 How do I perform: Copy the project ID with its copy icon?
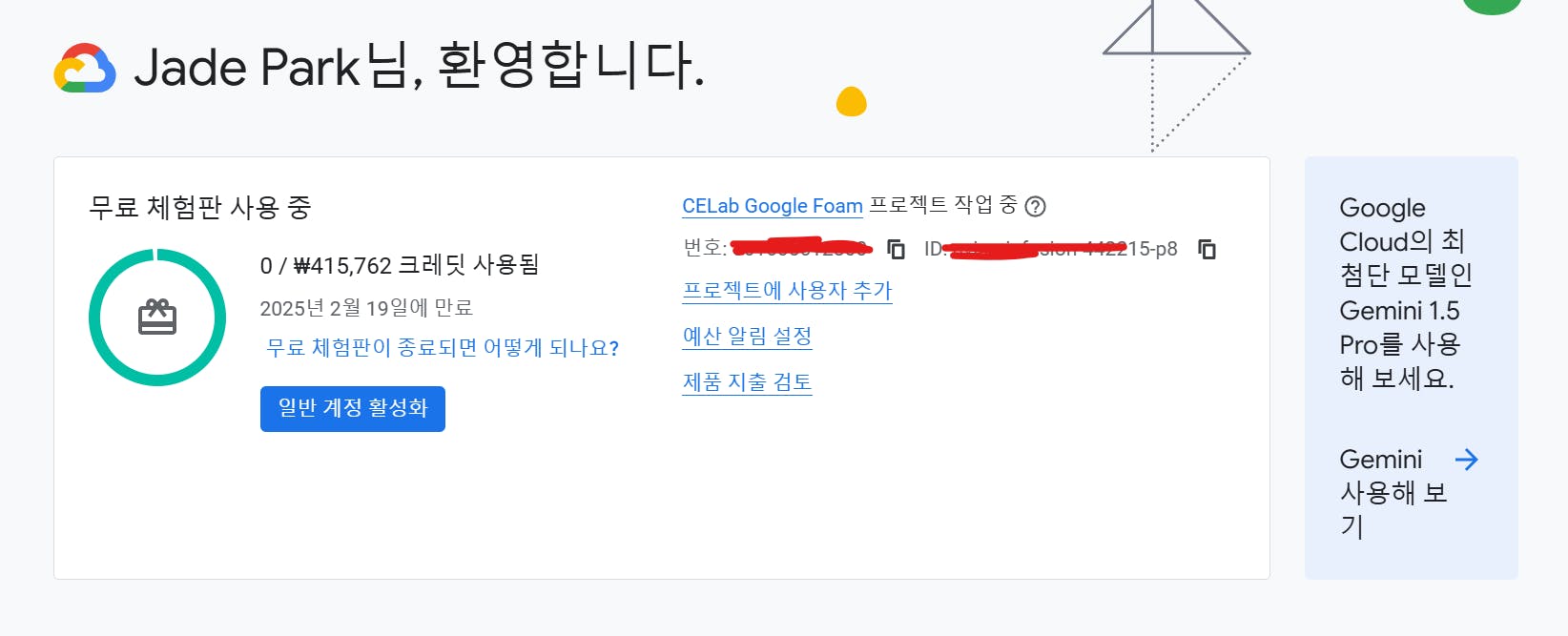[1207, 249]
